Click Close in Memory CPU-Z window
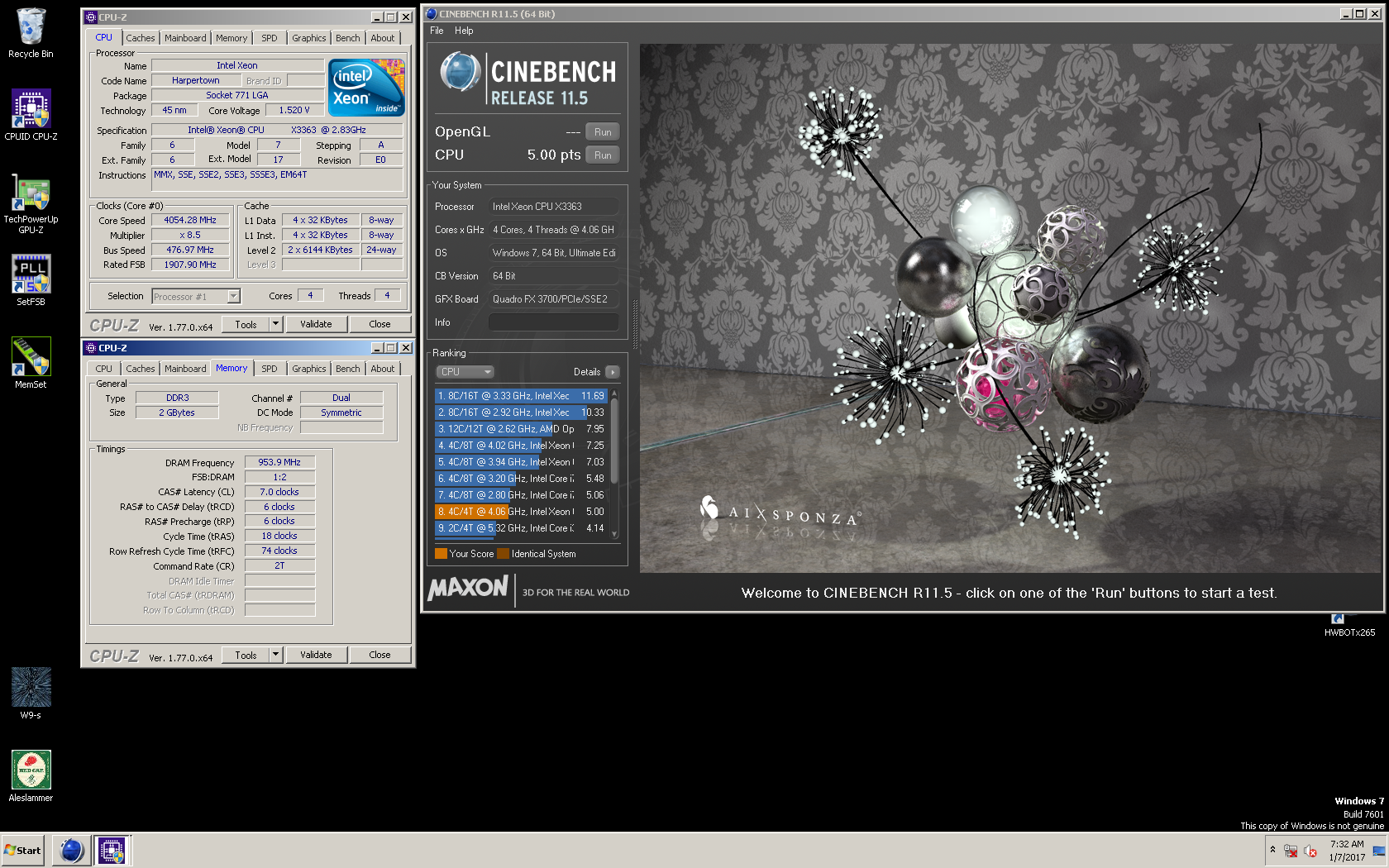 click(x=379, y=655)
